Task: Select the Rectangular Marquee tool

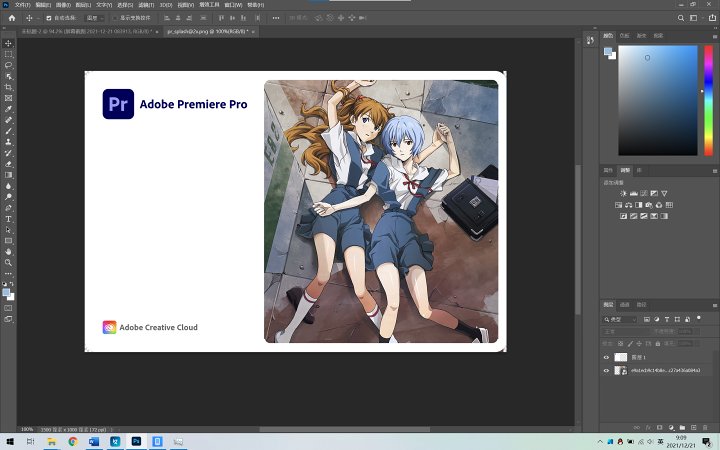Action: (8, 54)
